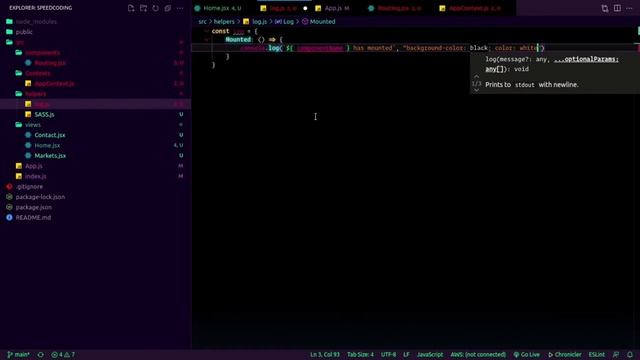Image resolution: width=640 pixels, height=360 pixels.
Task: Open AWS (not connected) status item
Action: coord(478,355)
